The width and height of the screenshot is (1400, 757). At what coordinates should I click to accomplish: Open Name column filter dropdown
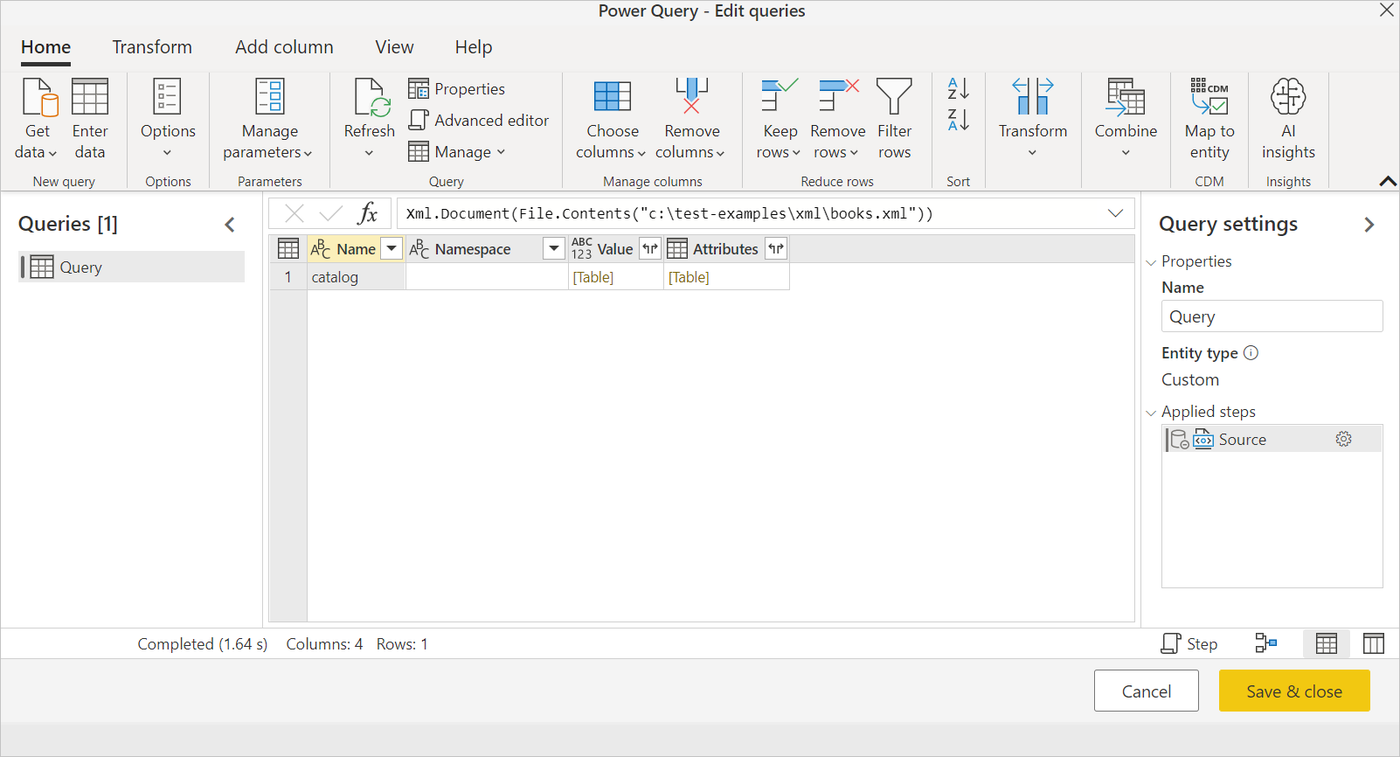click(391, 249)
